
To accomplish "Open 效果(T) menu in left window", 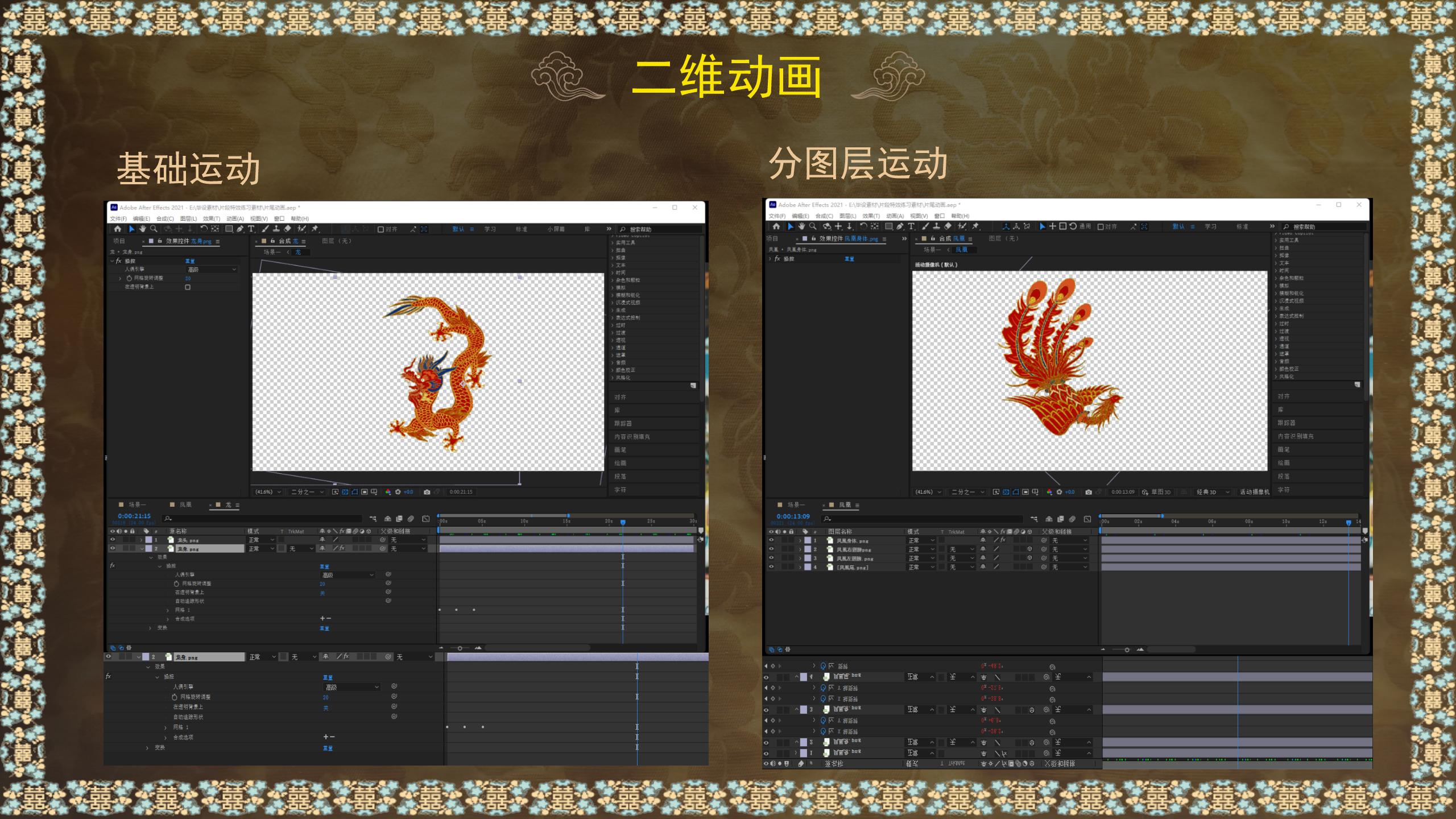I will pyautogui.click(x=211, y=218).
